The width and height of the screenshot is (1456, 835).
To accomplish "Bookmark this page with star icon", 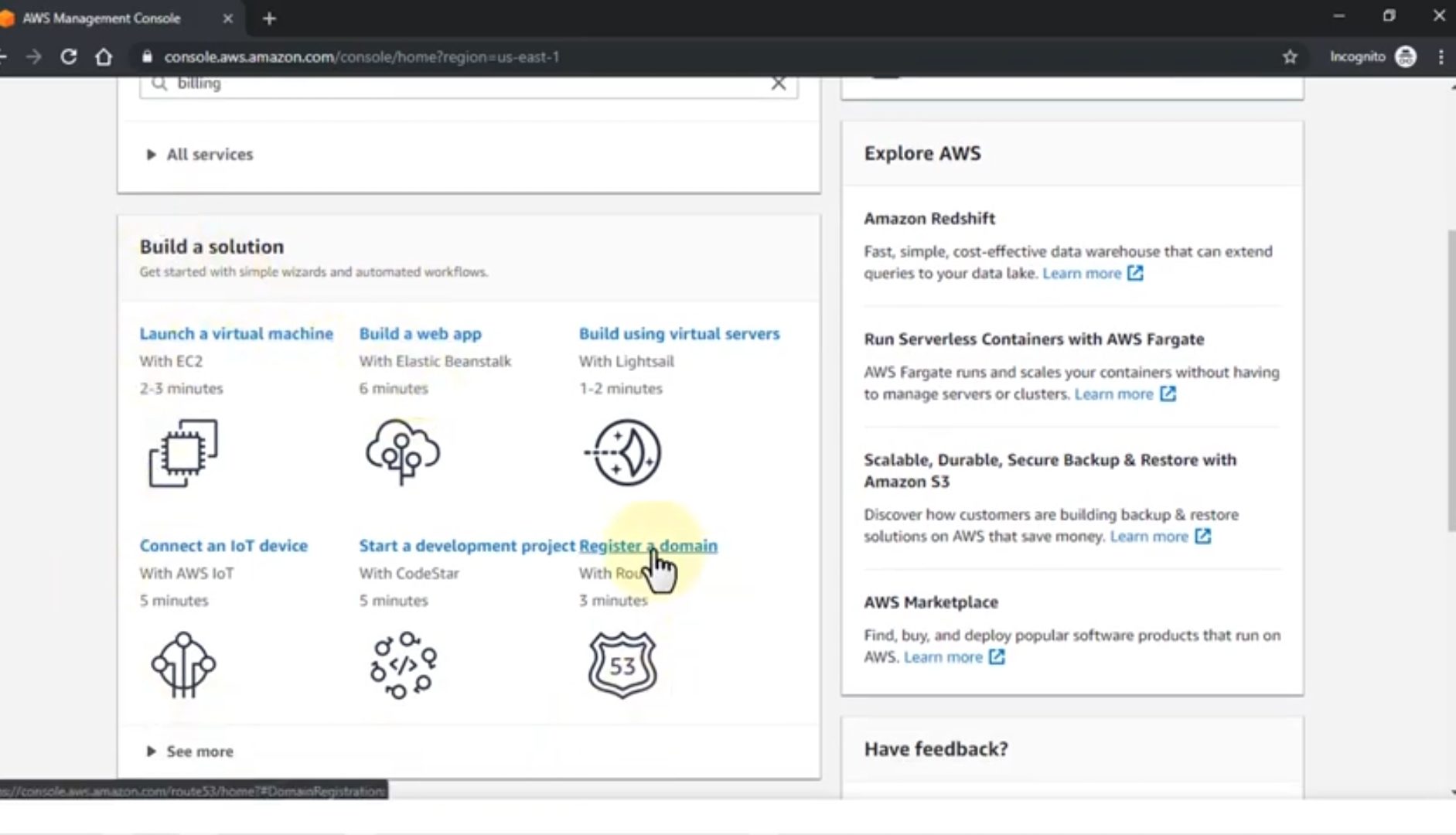I will click(1290, 56).
